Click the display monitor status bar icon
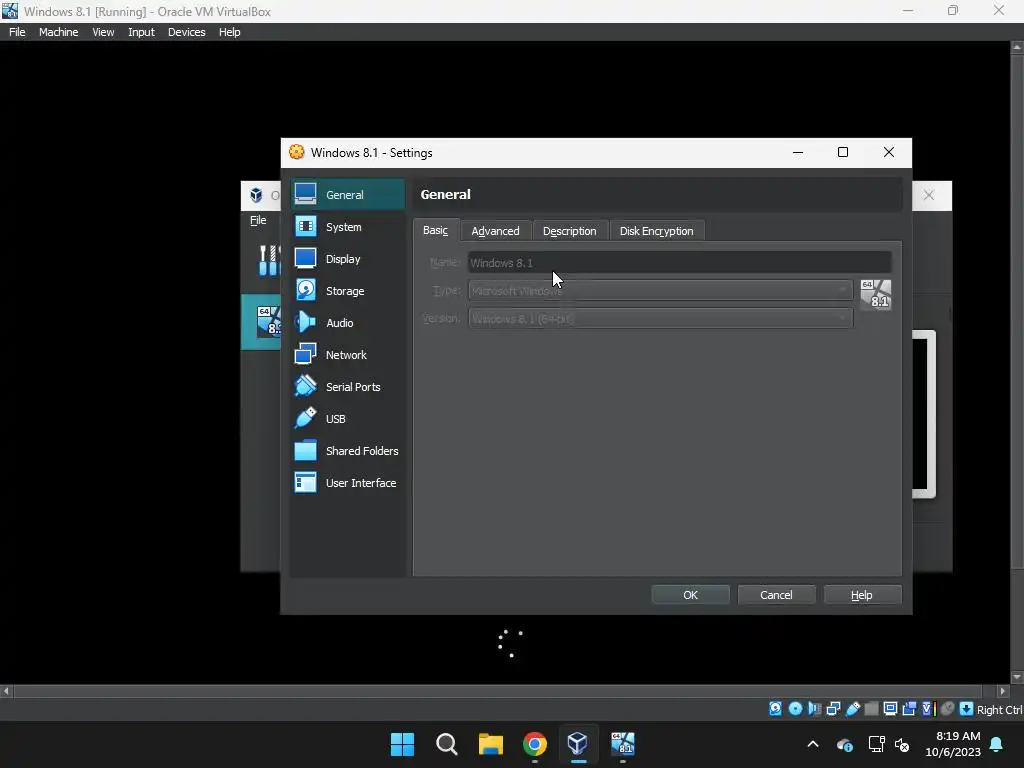Image resolution: width=1024 pixels, height=768 pixels. tap(890, 709)
